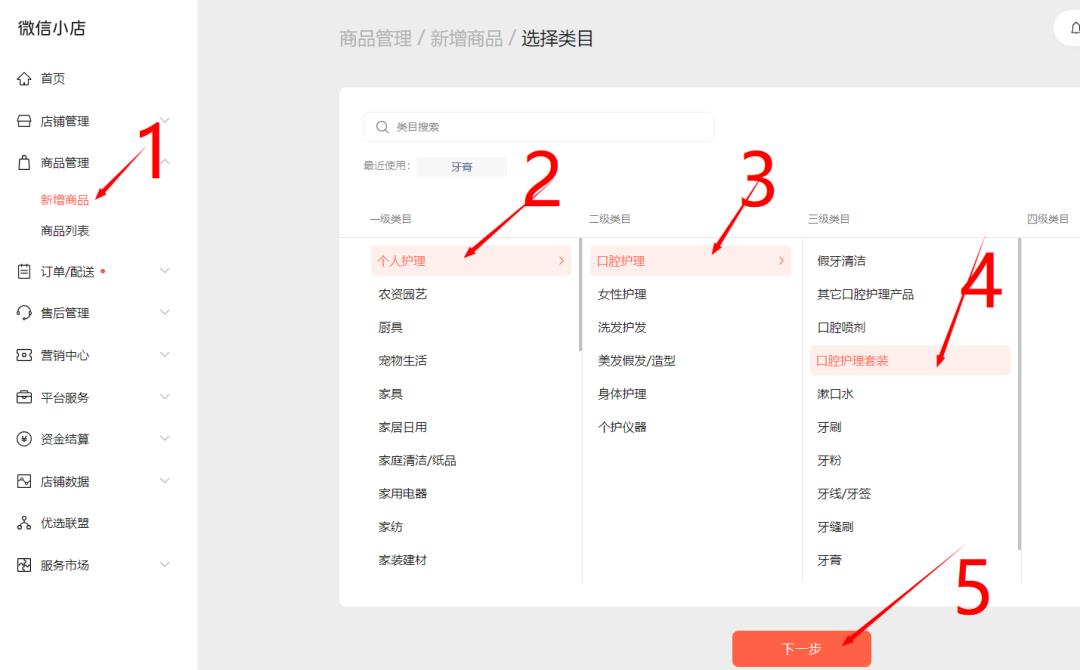Click 微信小店 logo title

coord(52,28)
